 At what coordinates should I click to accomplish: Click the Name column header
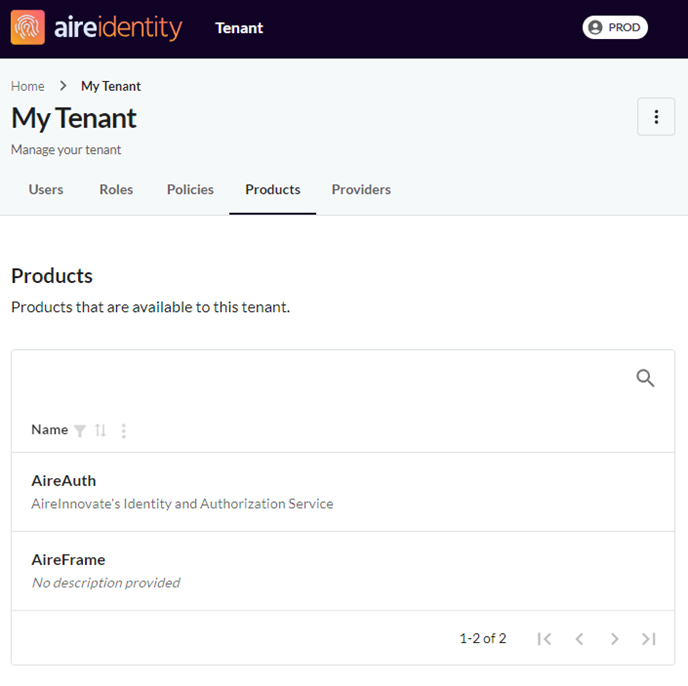pyautogui.click(x=50, y=430)
